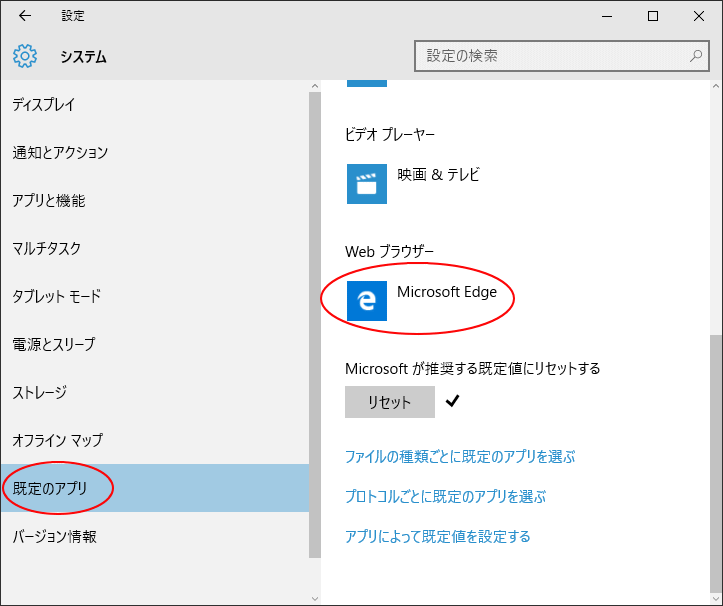Click the content pane scrollbar up arrow
The width and height of the screenshot is (723, 606).
(716, 86)
